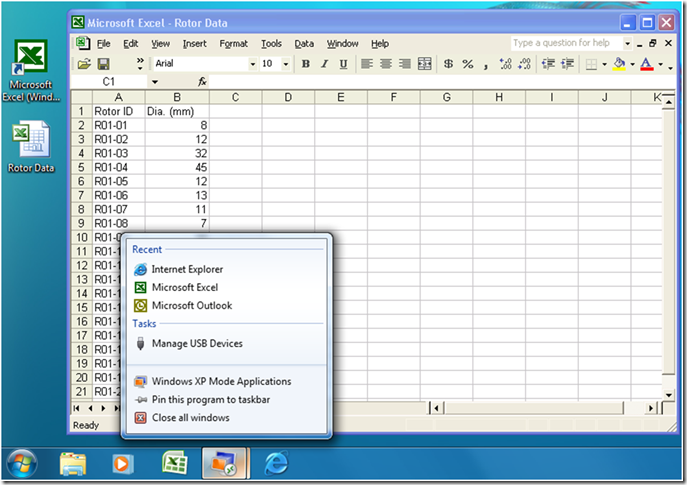Select Microsoft Excel desktop shortcut

tap(31, 71)
